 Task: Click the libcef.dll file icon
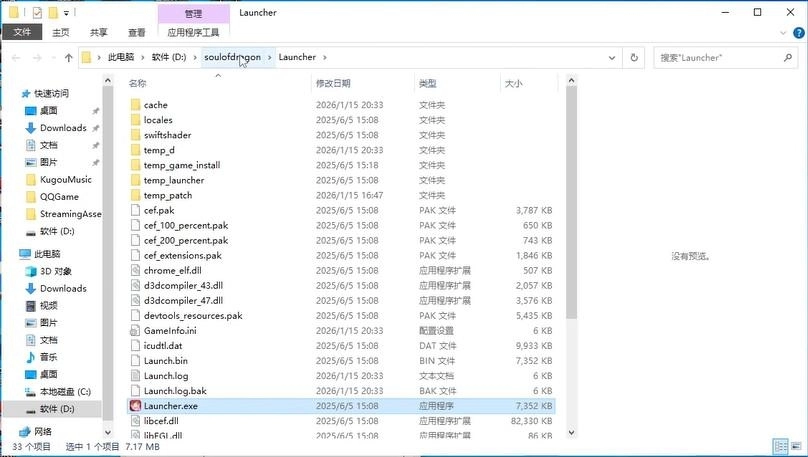click(x=136, y=421)
